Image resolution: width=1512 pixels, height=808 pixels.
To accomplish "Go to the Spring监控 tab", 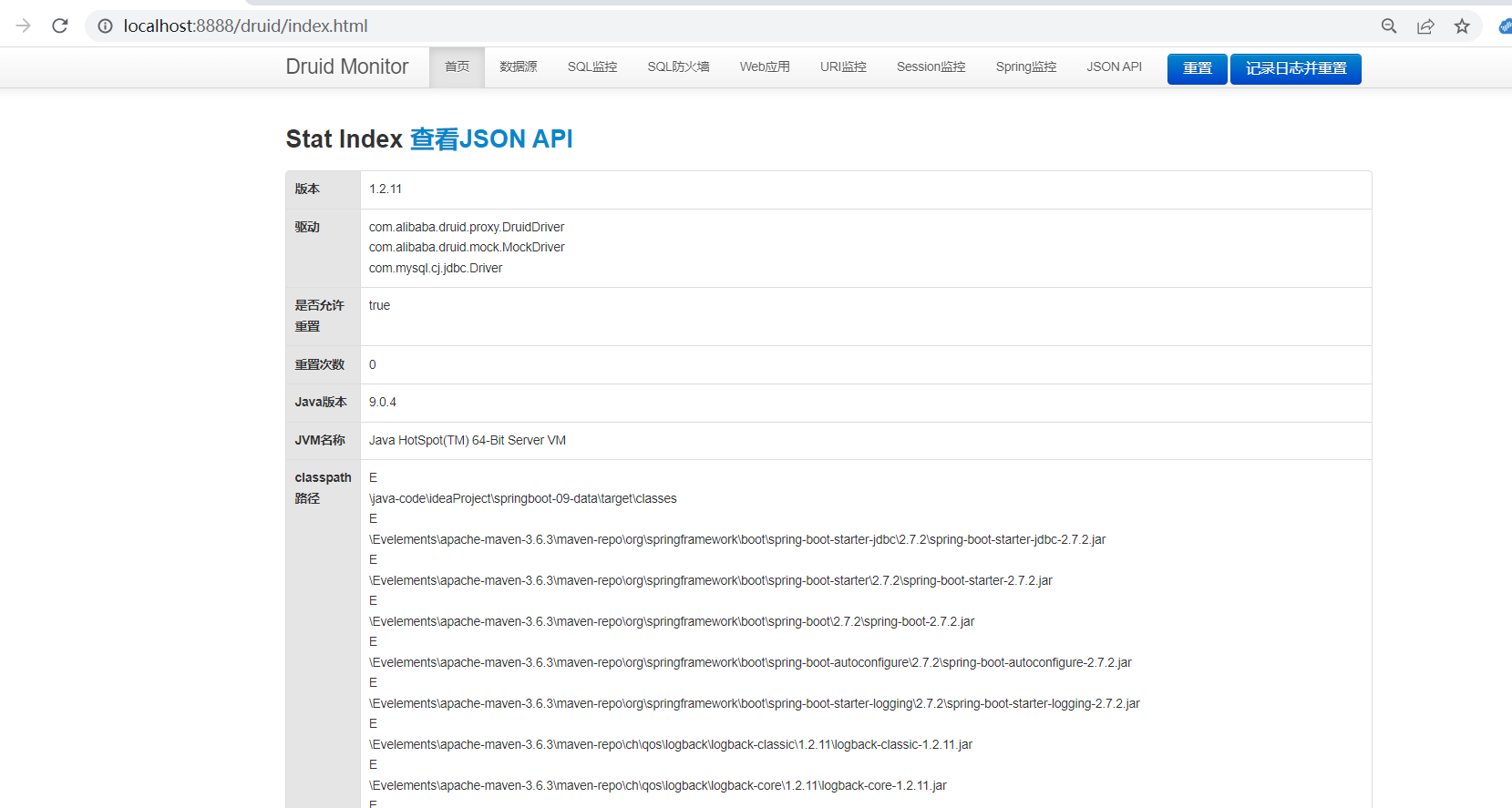I will click(1026, 66).
